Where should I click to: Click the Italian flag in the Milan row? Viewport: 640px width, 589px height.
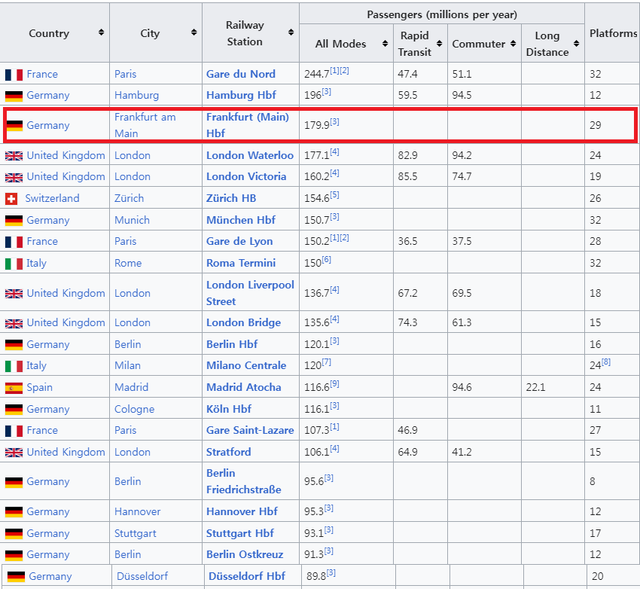point(13,366)
